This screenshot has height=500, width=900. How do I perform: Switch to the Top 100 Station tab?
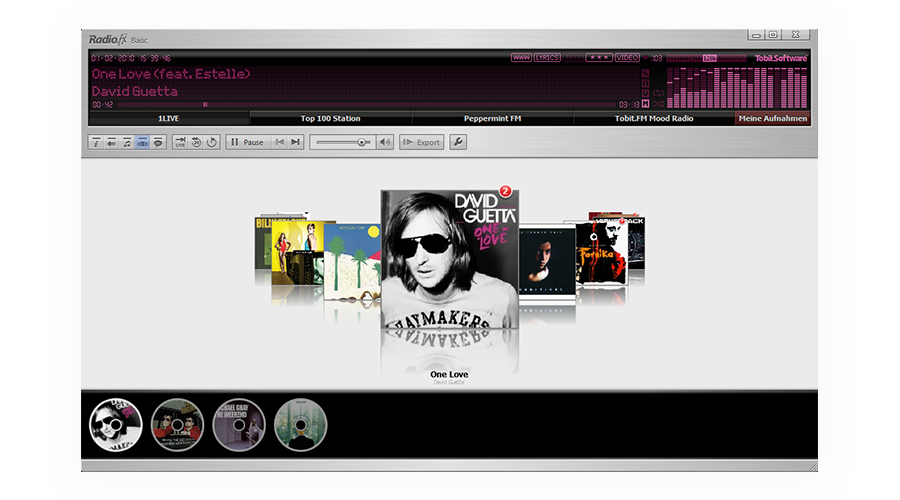click(331, 118)
